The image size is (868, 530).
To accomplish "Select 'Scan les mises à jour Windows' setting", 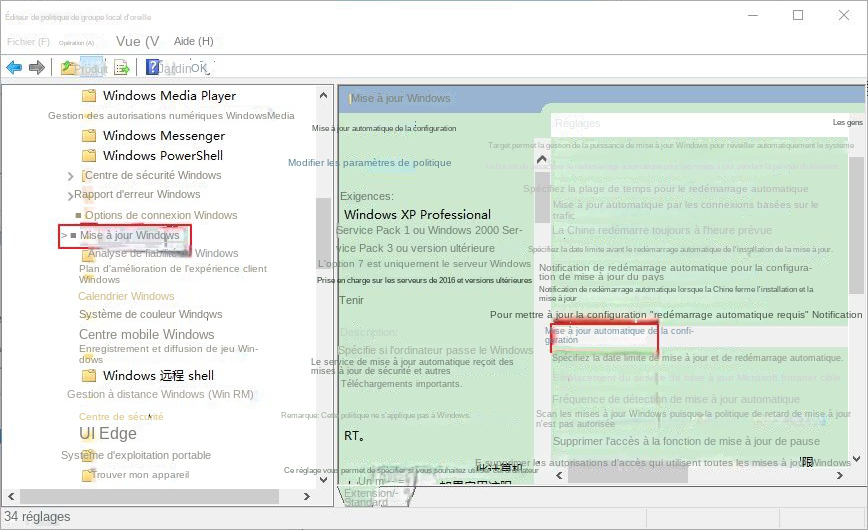I will 693,419.
